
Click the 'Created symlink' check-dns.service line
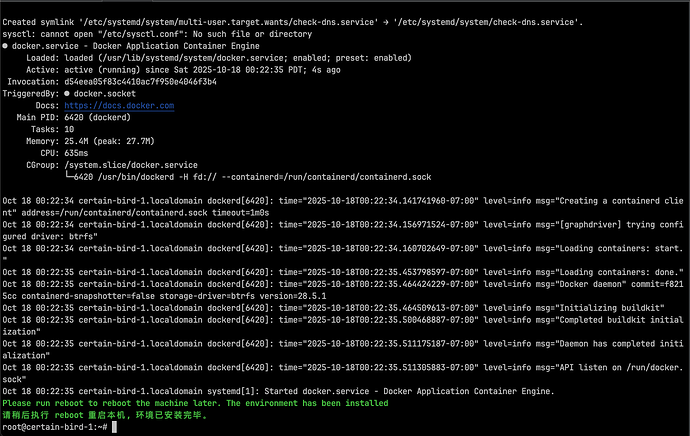point(293,22)
